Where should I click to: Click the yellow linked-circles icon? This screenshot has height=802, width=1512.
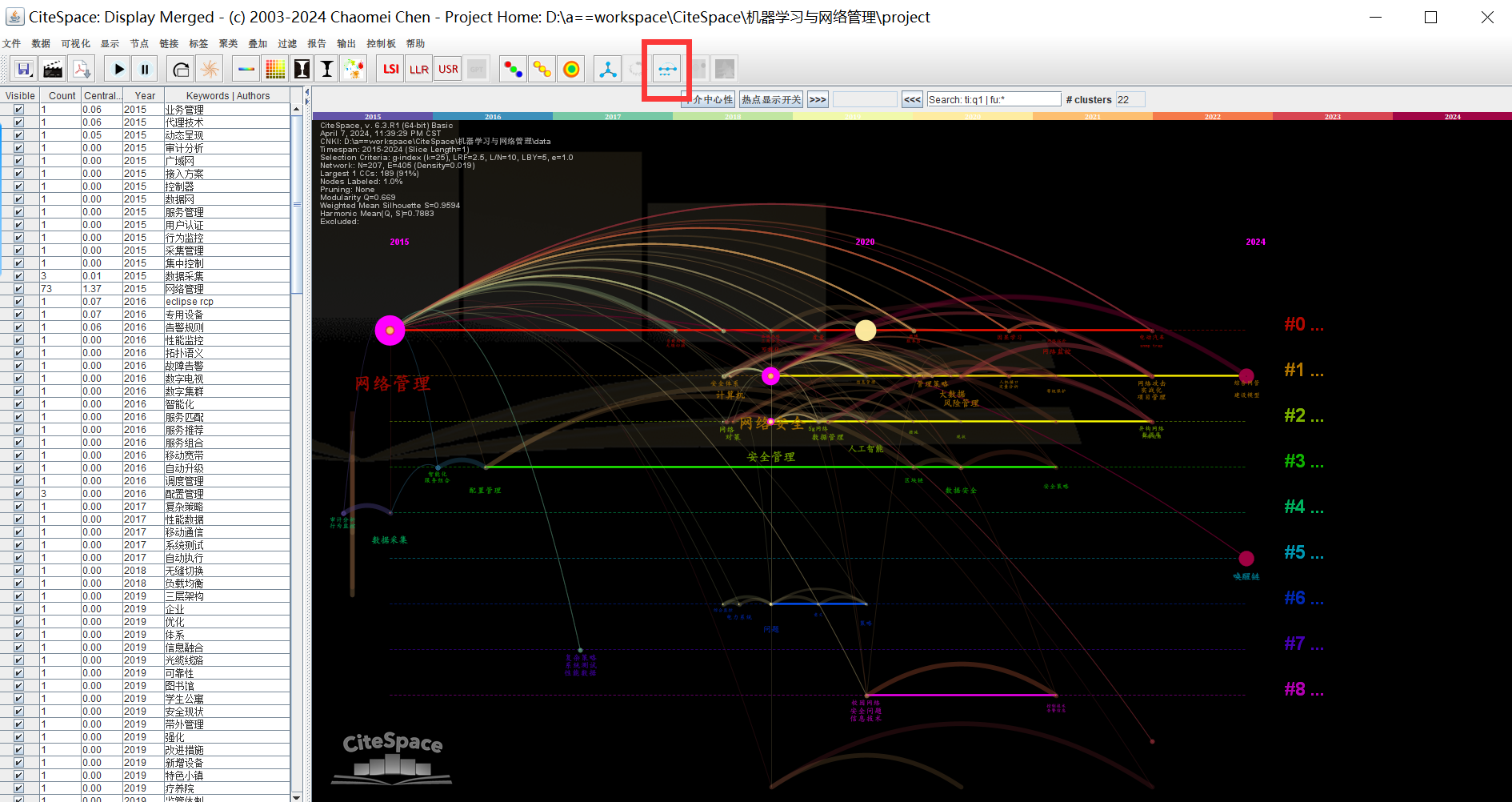[x=542, y=69]
